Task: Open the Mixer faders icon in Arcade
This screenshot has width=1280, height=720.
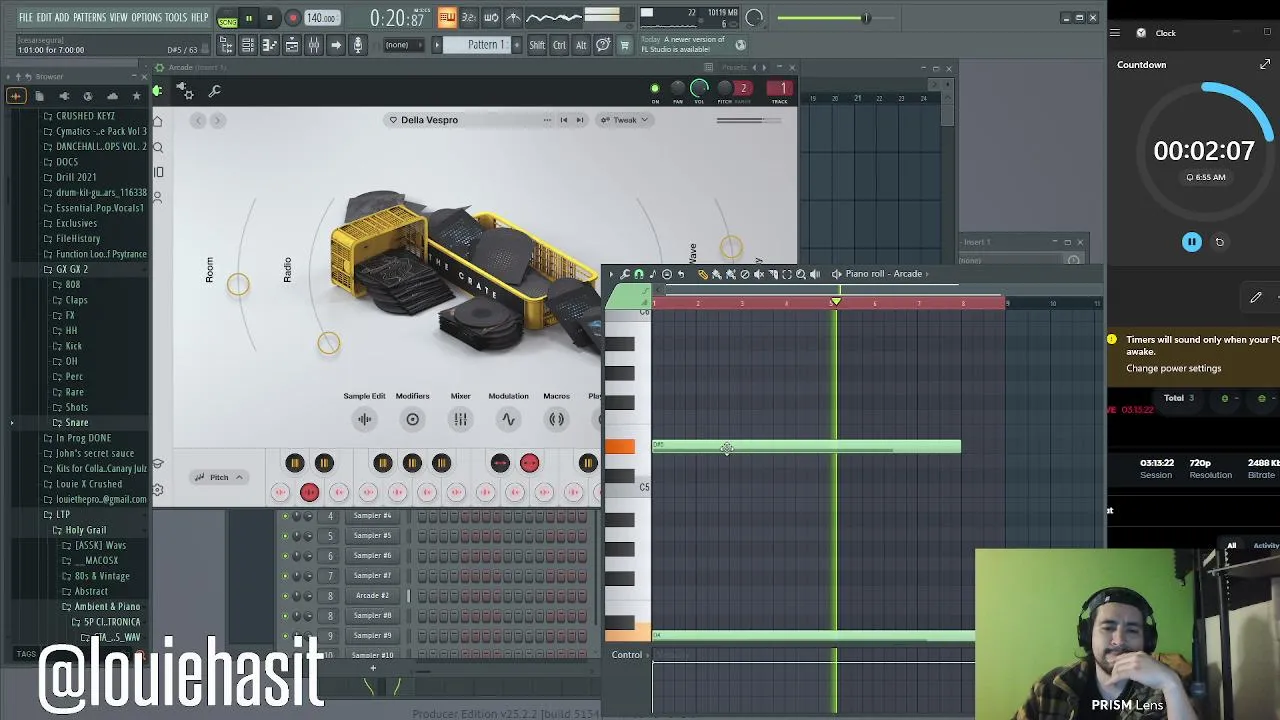Action: 460,419
